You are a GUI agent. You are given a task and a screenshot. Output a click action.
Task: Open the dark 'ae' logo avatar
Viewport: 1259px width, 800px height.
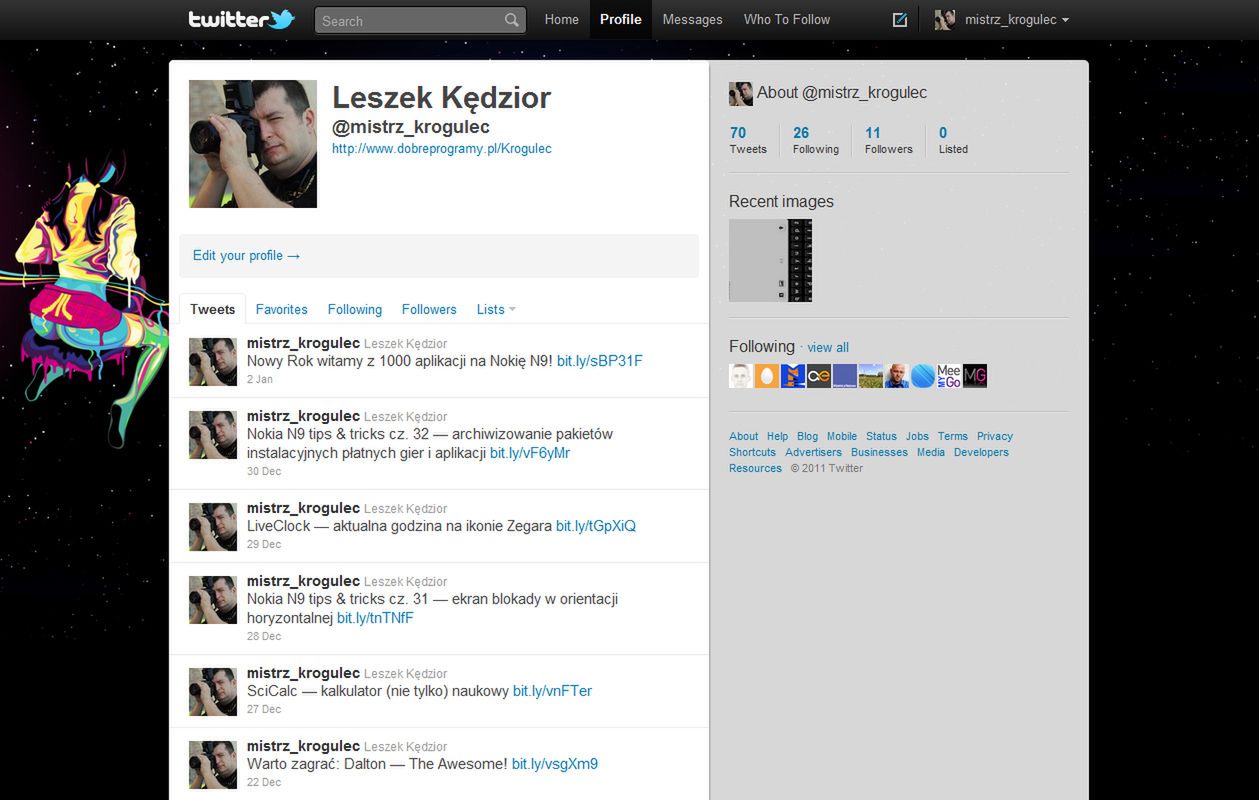click(x=819, y=376)
